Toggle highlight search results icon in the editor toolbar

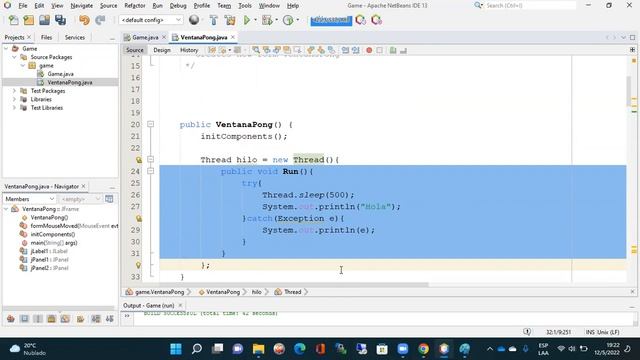(287, 50)
